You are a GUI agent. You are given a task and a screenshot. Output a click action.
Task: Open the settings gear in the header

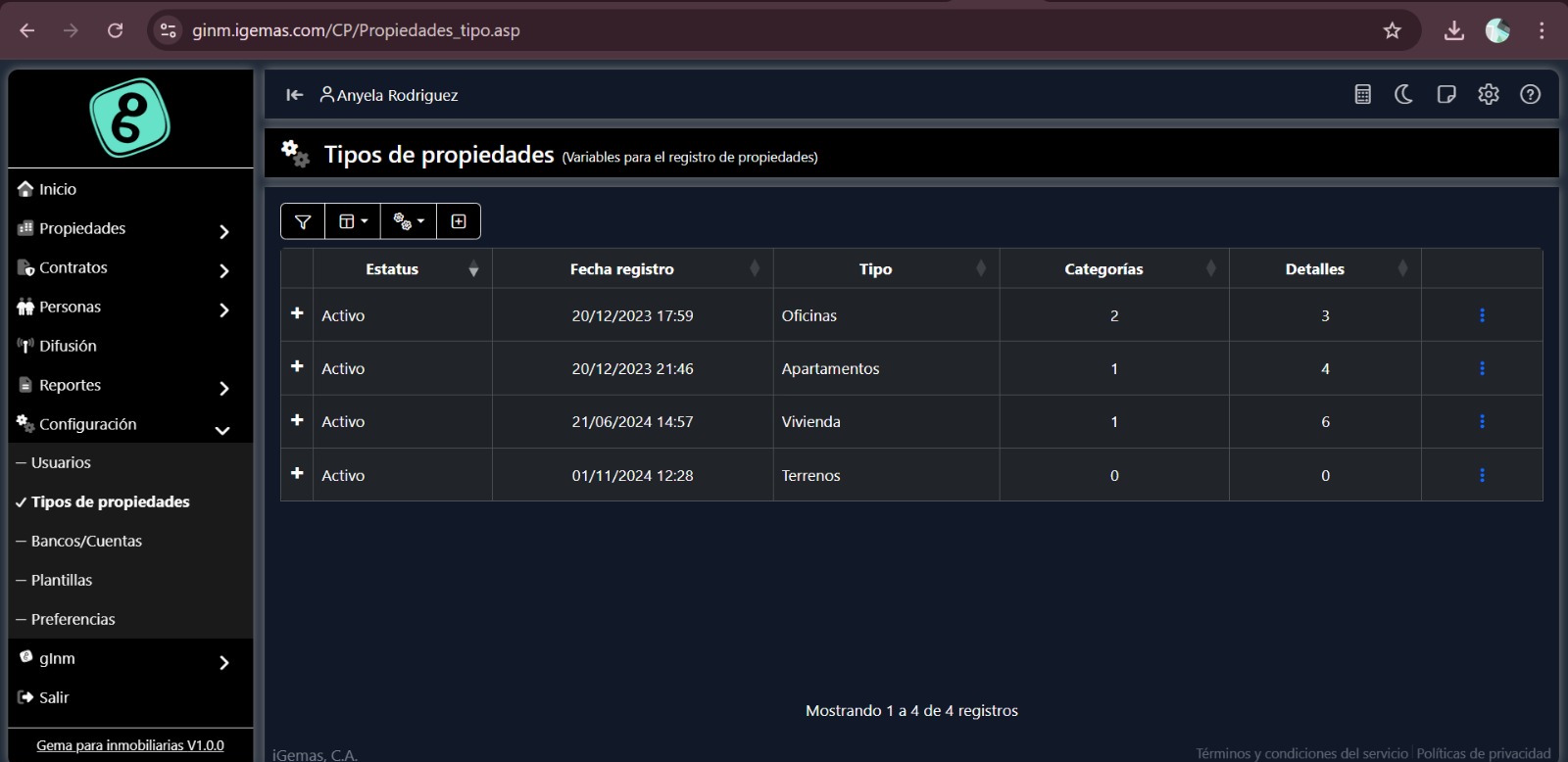[x=1488, y=95]
